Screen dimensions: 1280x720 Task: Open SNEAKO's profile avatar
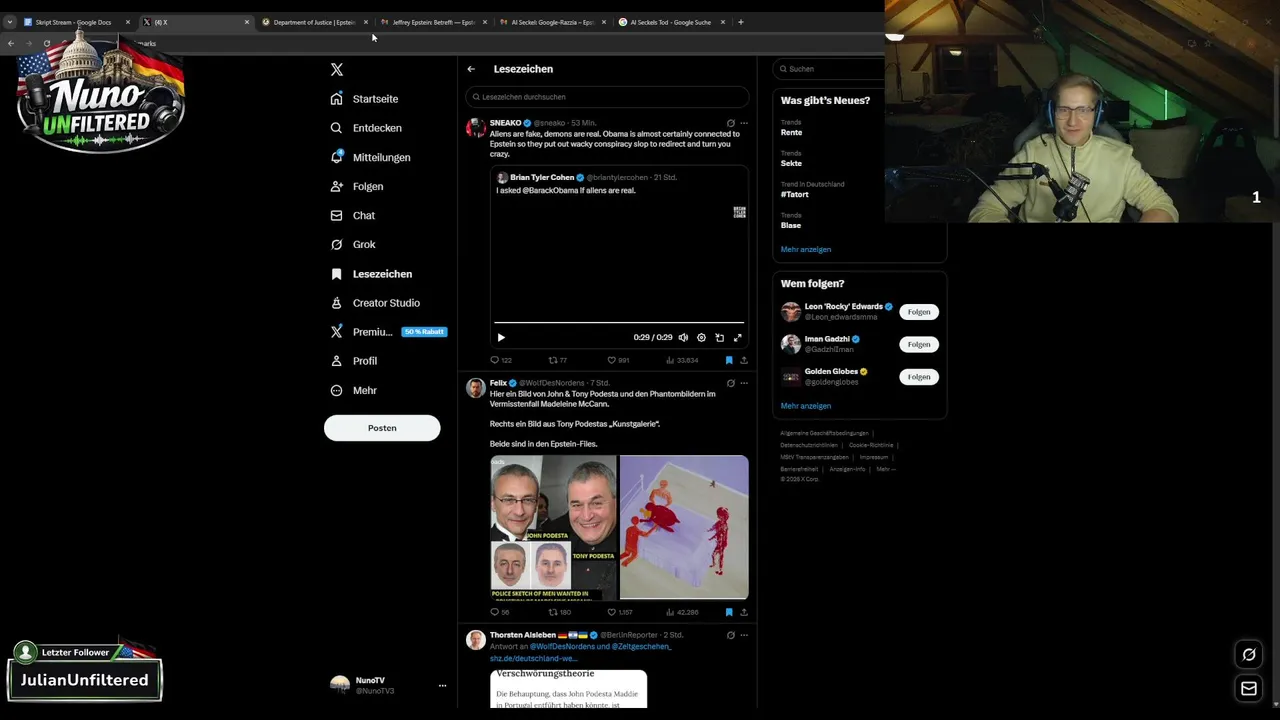click(476, 127)
